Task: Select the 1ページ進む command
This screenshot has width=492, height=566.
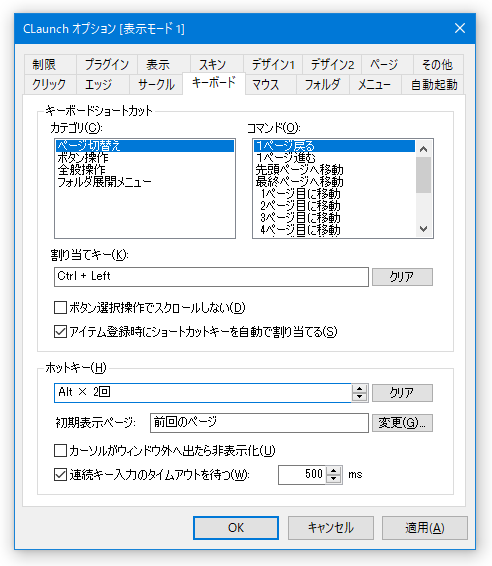Action: coord(334,158)
